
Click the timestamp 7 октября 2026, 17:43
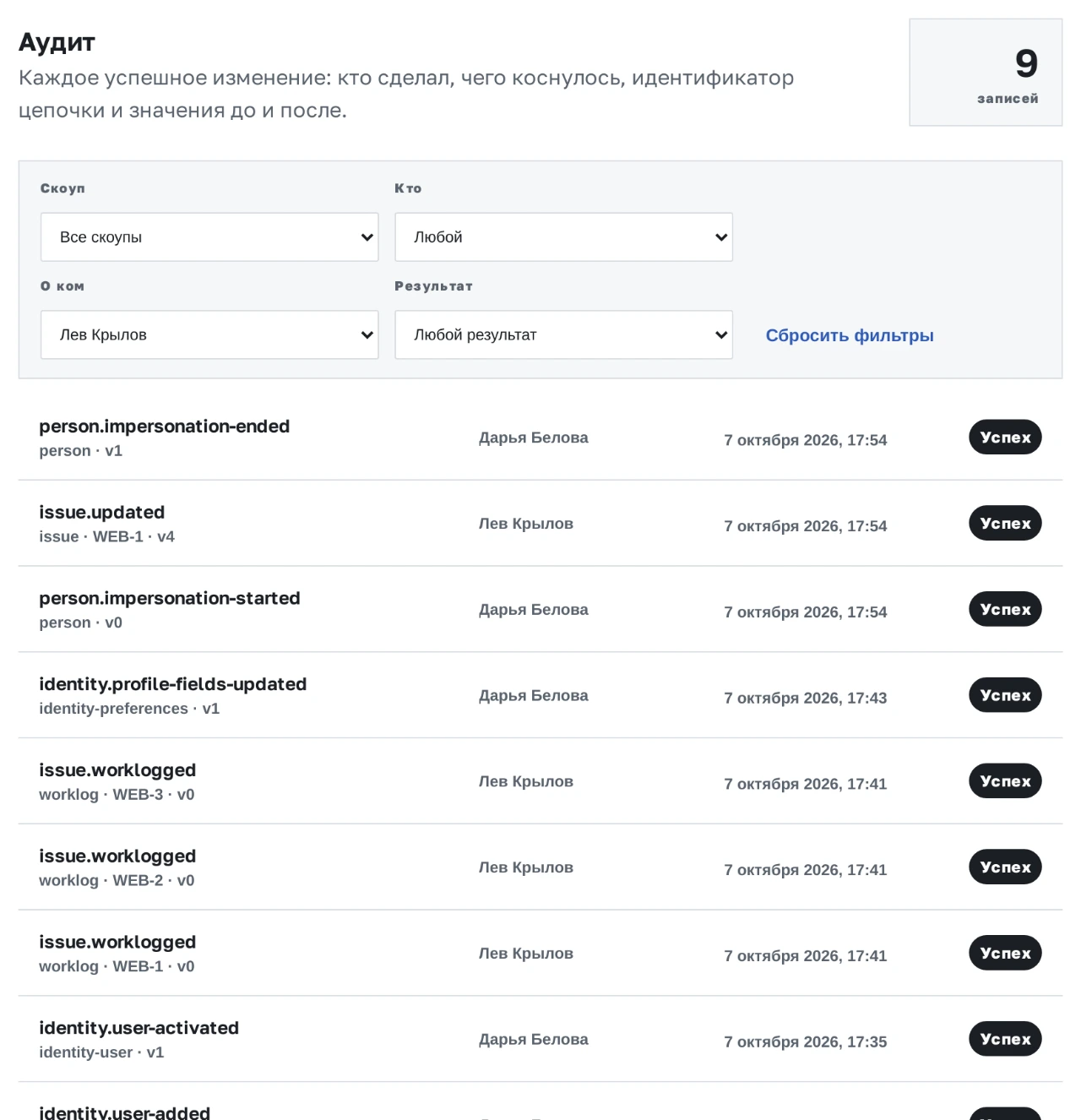pyautogui.click(x=806, y=699)
